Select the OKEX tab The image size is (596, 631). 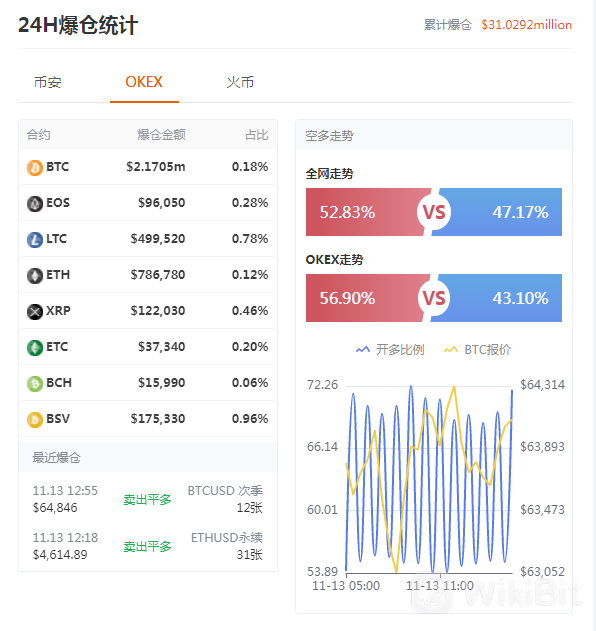pos(144,82)
